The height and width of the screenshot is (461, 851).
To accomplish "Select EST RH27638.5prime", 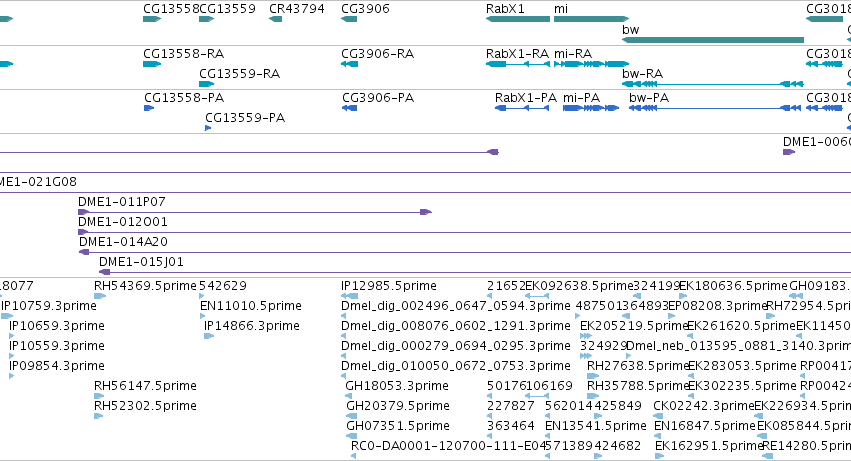I will (593, 376).
